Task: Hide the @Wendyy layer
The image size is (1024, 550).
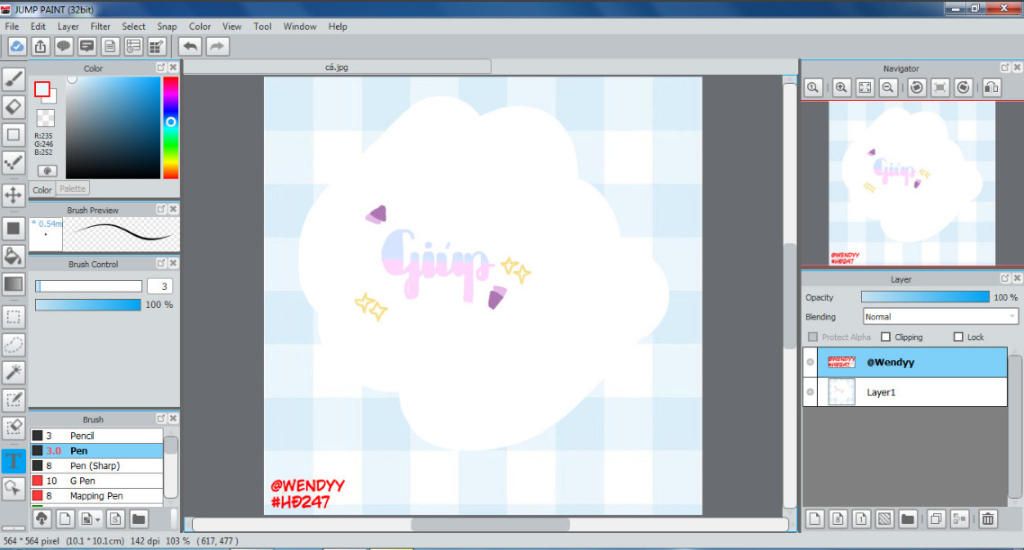Action: [810, 362]
